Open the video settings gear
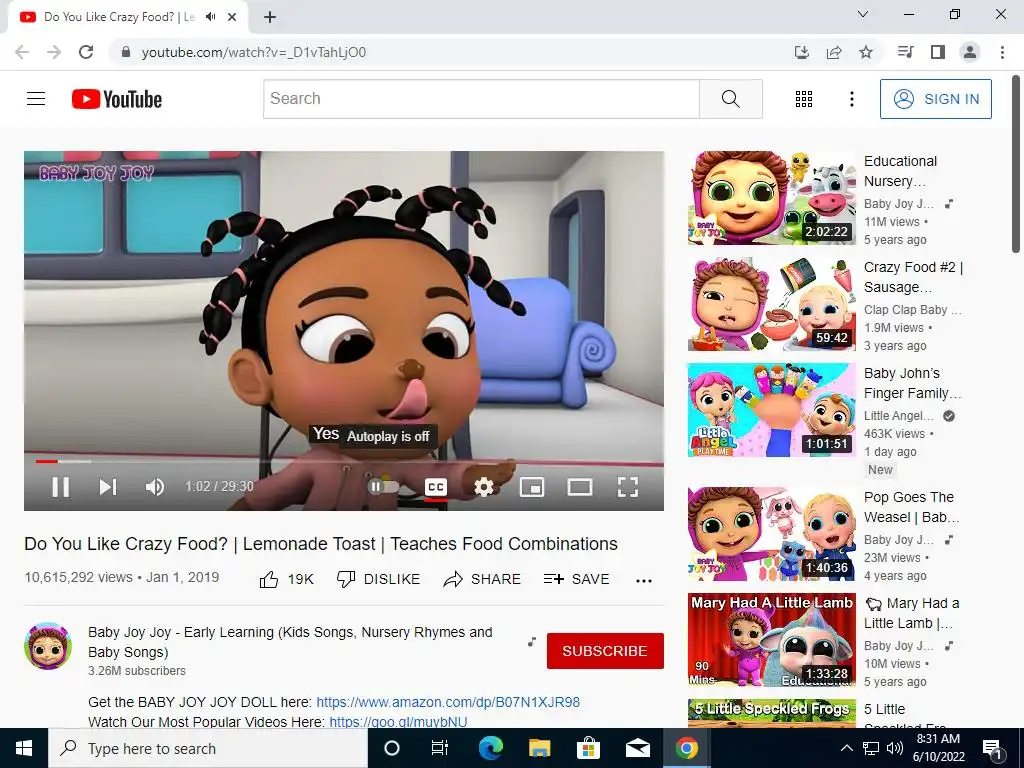1024x768 pixels. [483, 487]
